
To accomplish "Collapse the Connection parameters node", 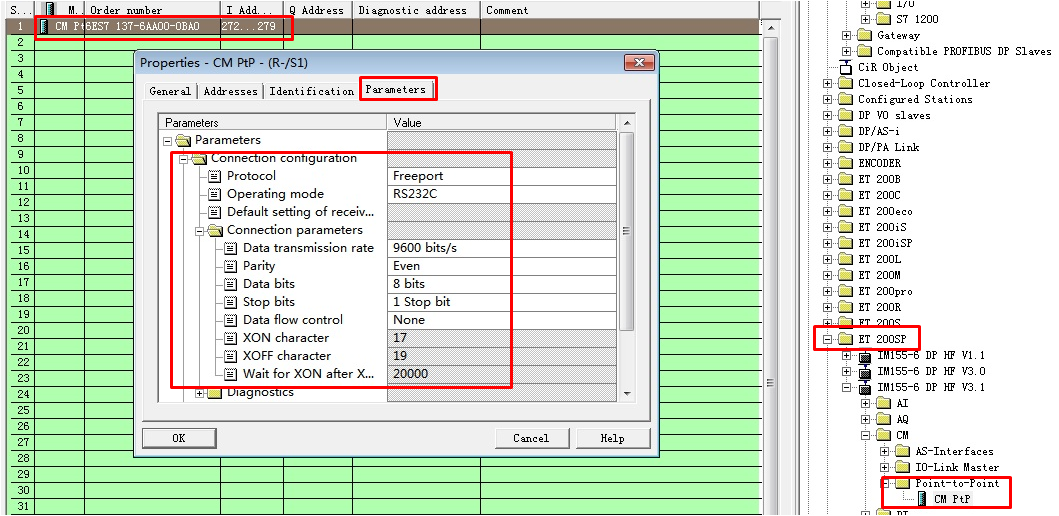I will (199, 231).
